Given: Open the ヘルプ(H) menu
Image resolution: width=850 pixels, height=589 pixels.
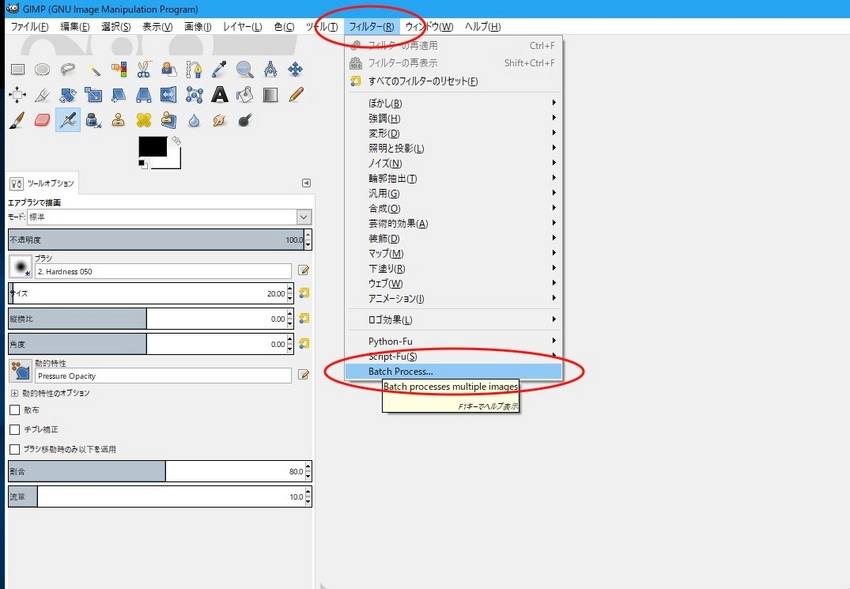Looking at the screenshot, I should (482, 27).
